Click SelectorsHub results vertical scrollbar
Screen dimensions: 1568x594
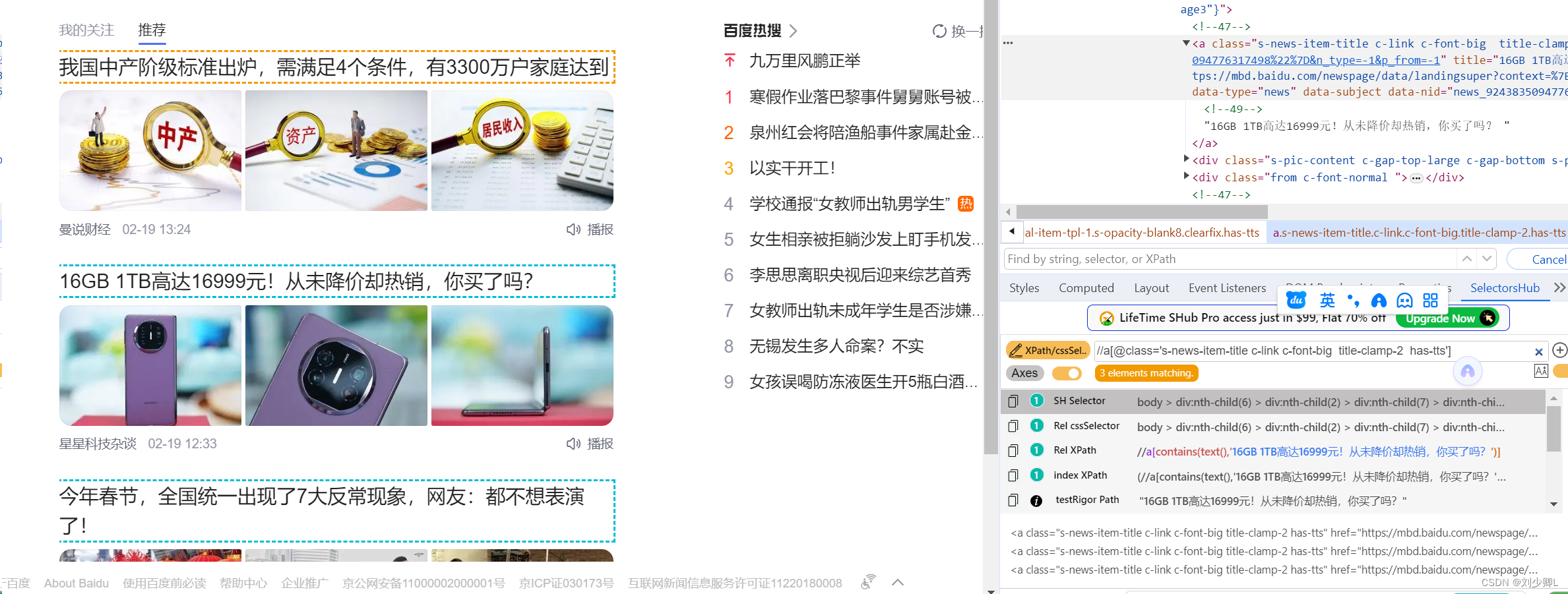(1554, 428)
